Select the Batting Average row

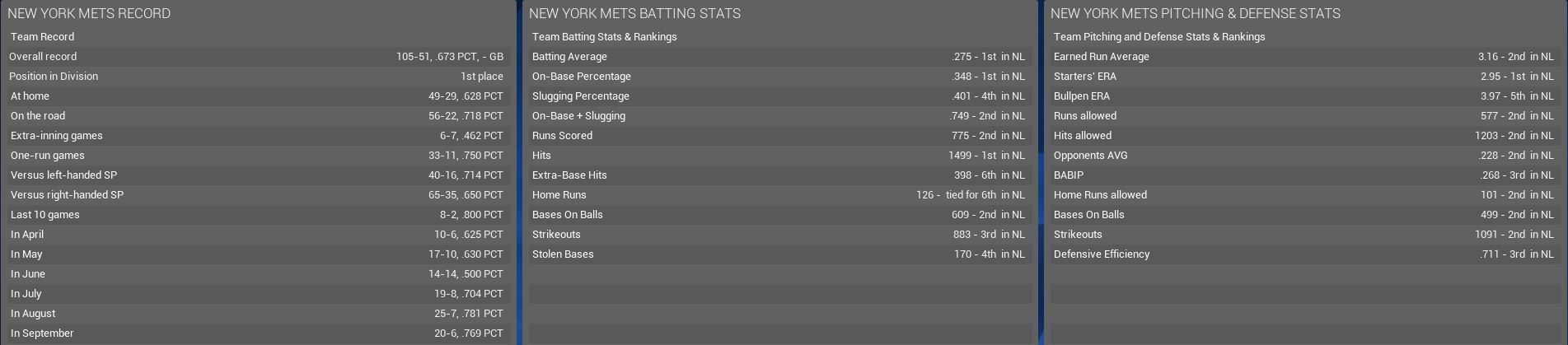pyautogui.click(x=779, y=57)
